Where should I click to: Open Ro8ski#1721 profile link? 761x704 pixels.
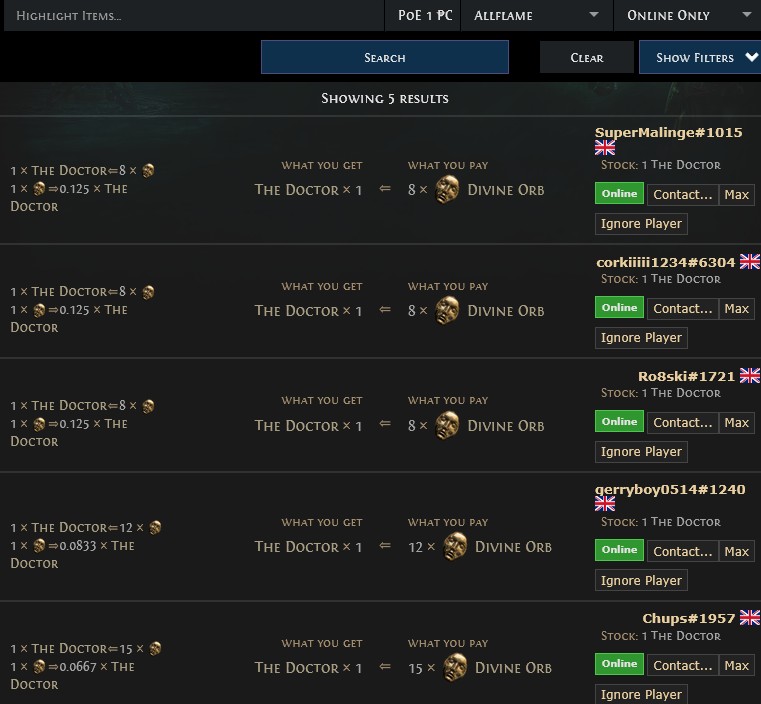click(x=686, y=376)
